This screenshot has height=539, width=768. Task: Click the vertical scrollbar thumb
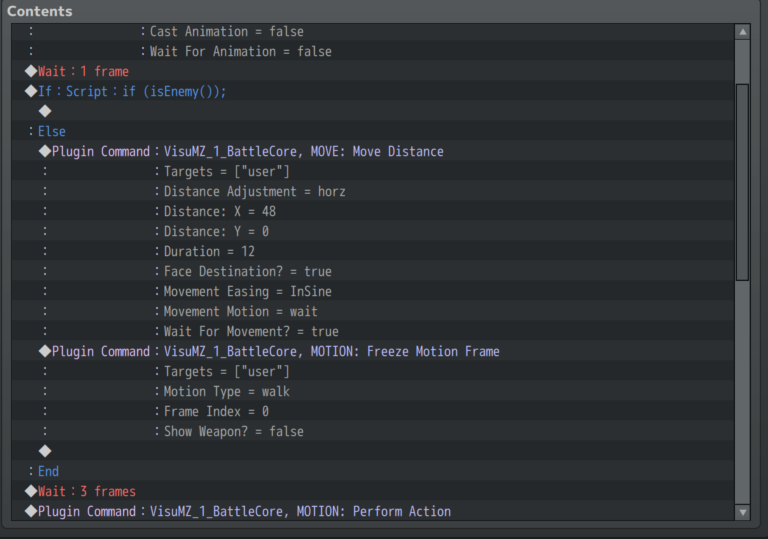tap(743, 182)
